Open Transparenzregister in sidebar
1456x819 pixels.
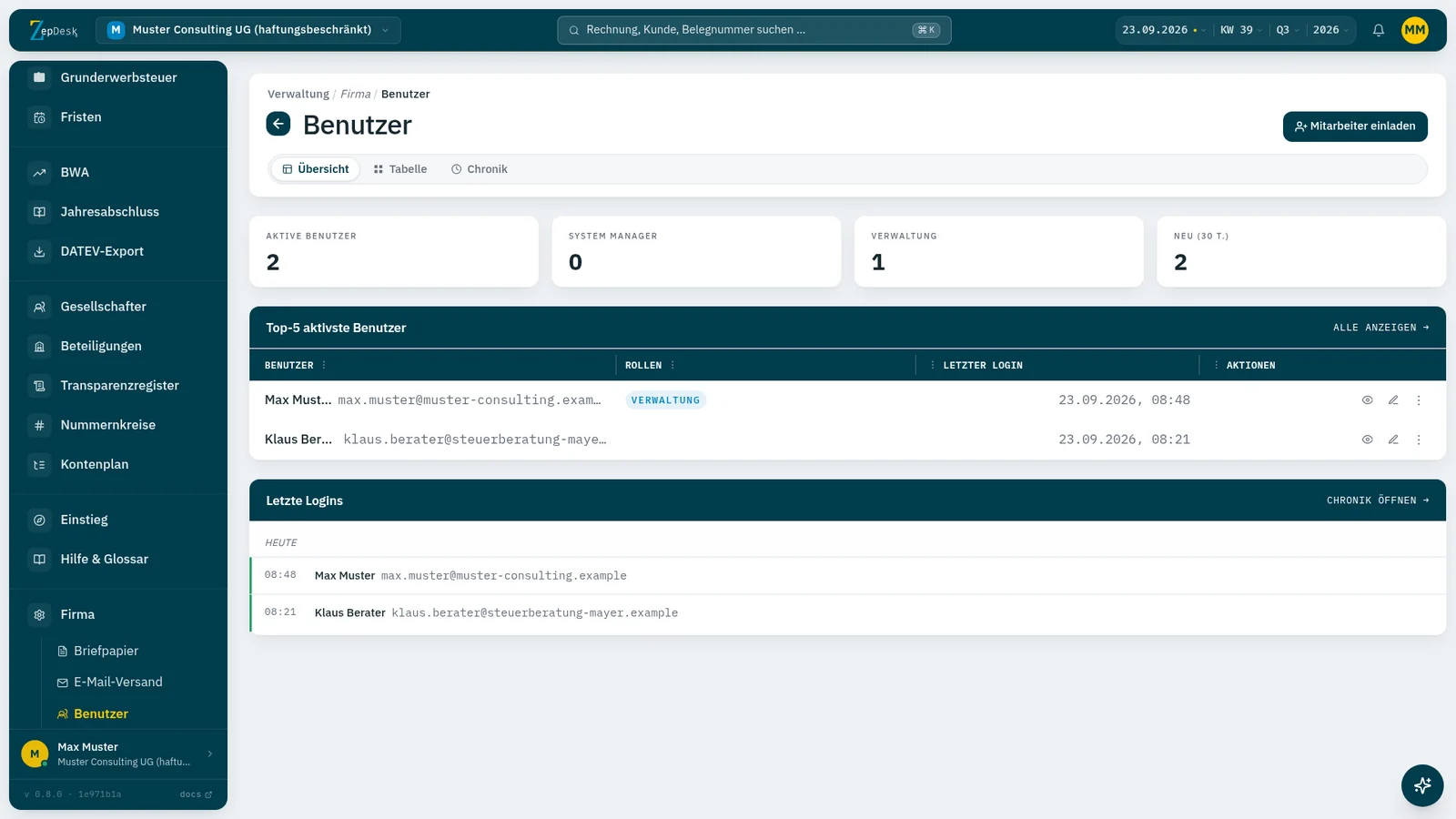[x=118, y=386]
